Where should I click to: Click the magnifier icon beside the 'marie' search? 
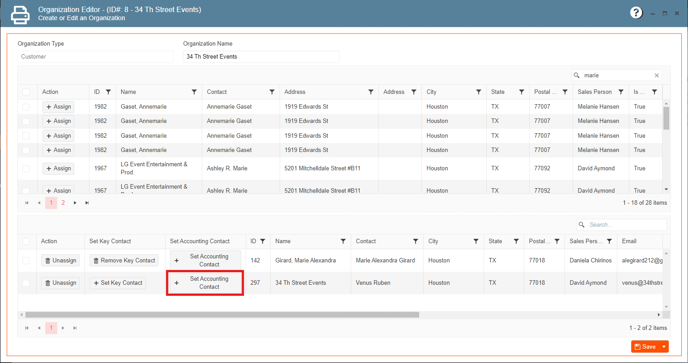[x=577, y=75]
